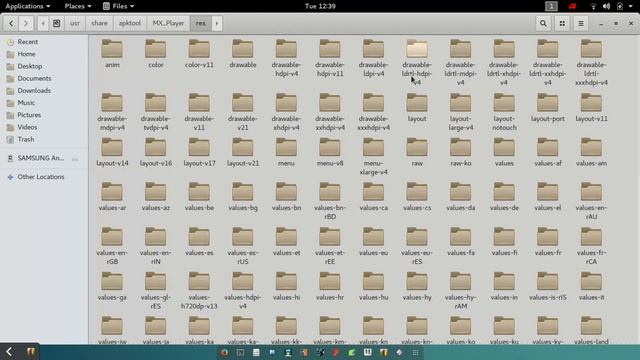The height and width of the screenshot is (360, 640).
Task: Eject the SAMSUNG device with its eject button
Action: pyautogui.click(x=75, y=159)
